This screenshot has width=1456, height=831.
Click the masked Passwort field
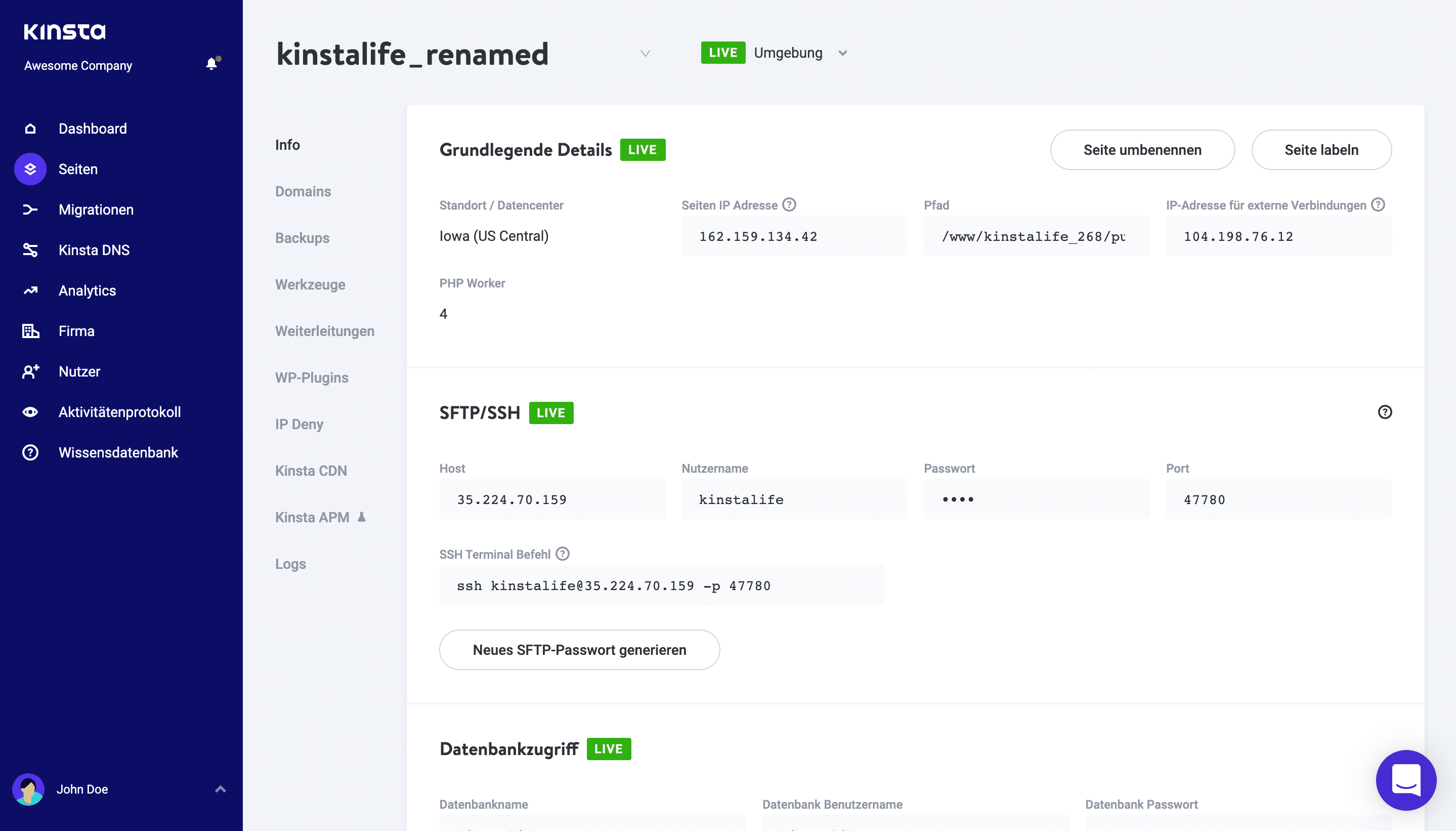(x=1037, y=500)
